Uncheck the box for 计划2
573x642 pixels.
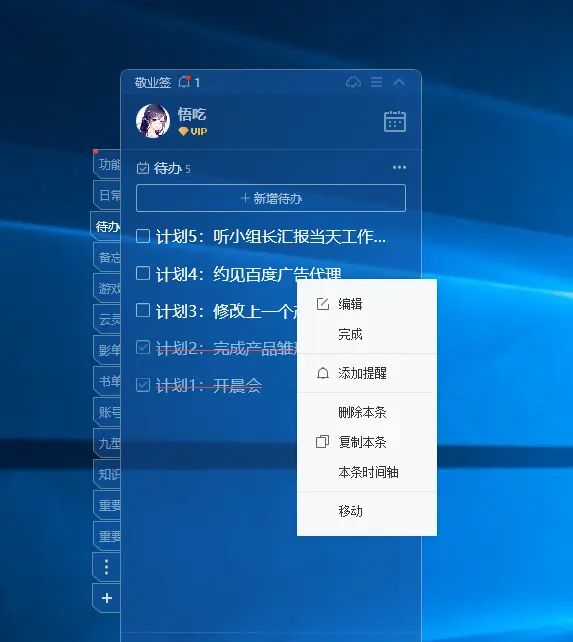pyautogui.click(x=143, y=347)
